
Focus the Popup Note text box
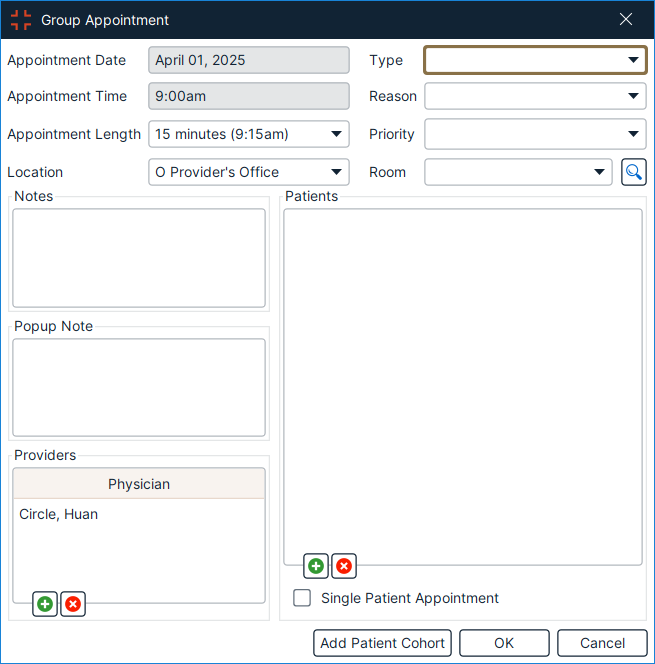click(x=139, y=387)
